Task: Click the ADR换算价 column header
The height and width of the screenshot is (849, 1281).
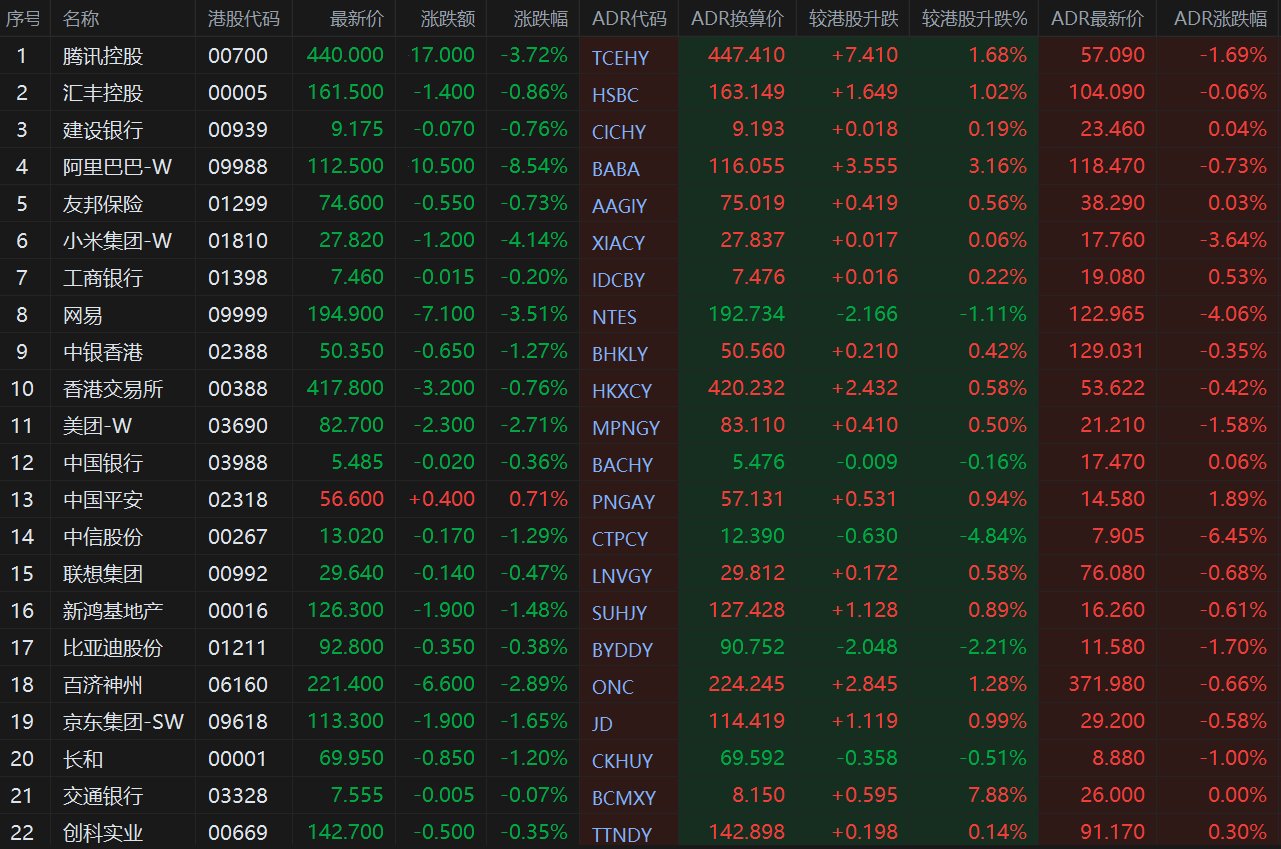Action: click(737, 19)
